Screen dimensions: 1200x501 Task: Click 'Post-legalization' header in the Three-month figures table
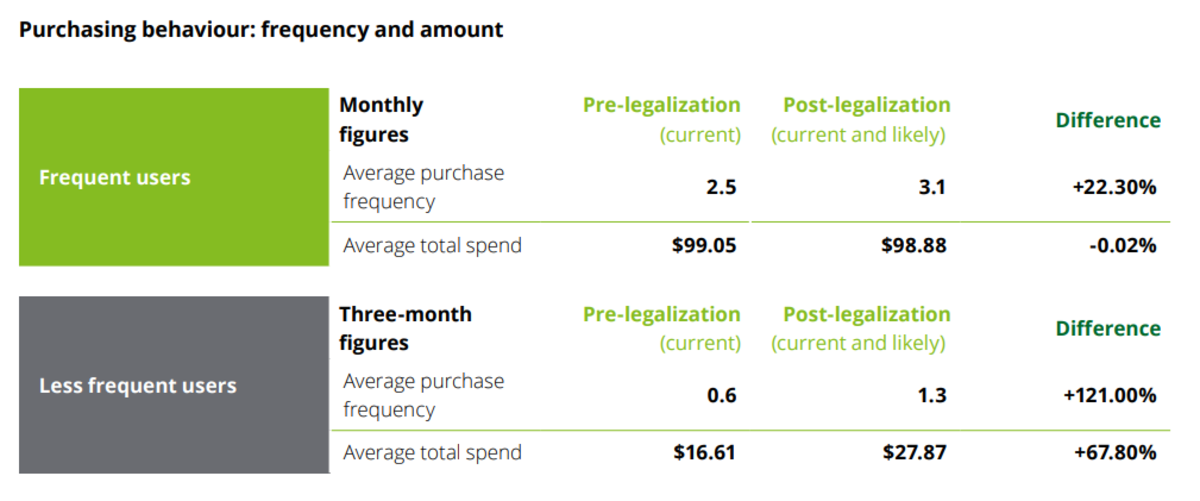pos(866,314)
